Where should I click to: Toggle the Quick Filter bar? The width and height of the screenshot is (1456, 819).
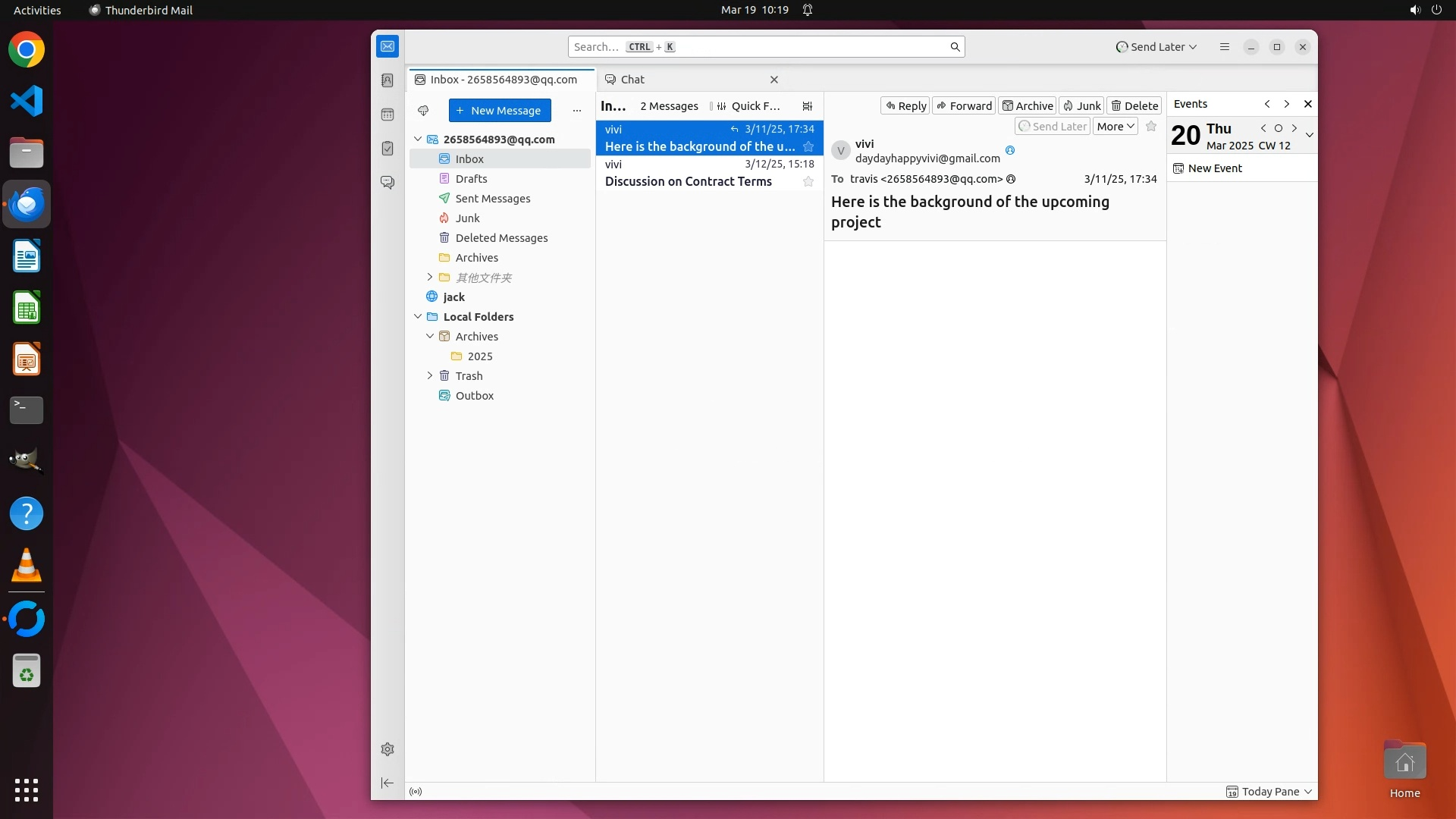749,106
